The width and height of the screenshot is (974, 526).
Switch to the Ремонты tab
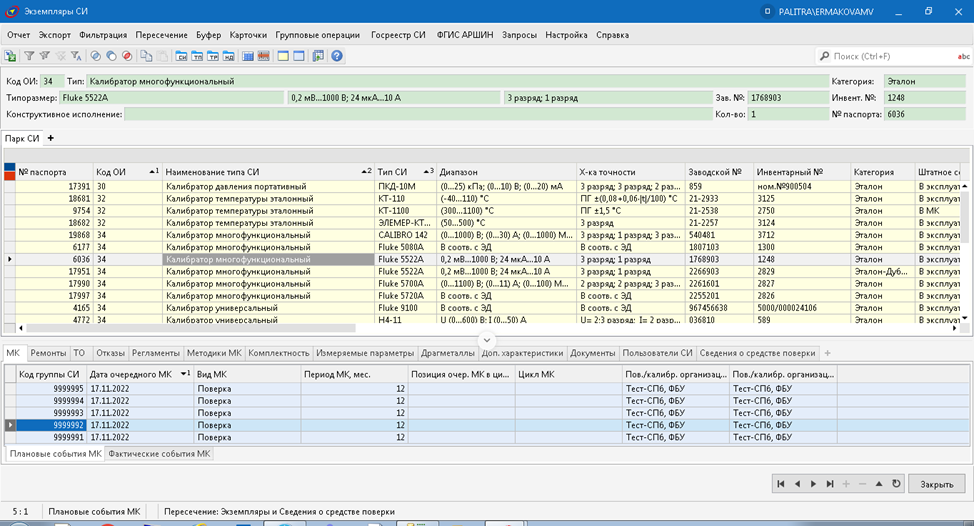point(48,353)
